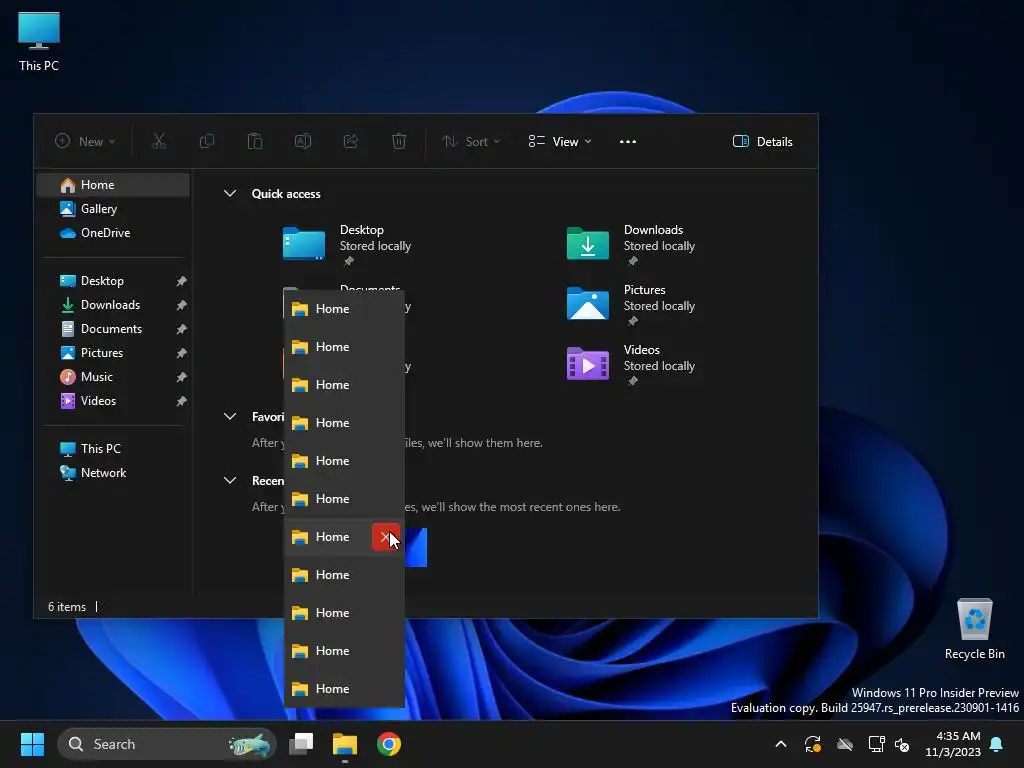The height and width of the screenshot is (768, 1024).
Task: Click the Paste clipboard icon
Action: tap(255, 141)
